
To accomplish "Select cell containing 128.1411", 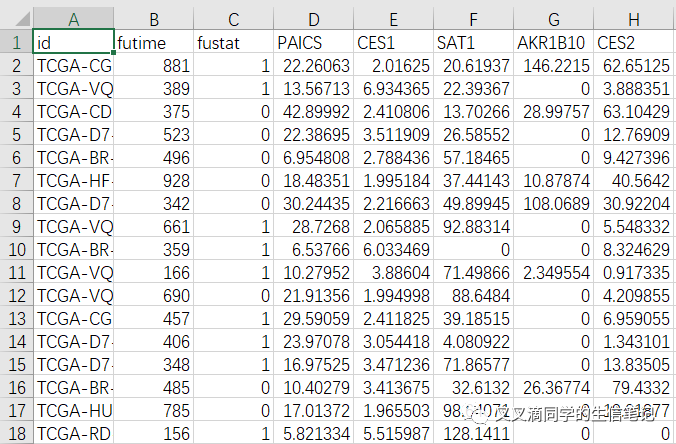I will pyautogui.click(x=473, y=434).
